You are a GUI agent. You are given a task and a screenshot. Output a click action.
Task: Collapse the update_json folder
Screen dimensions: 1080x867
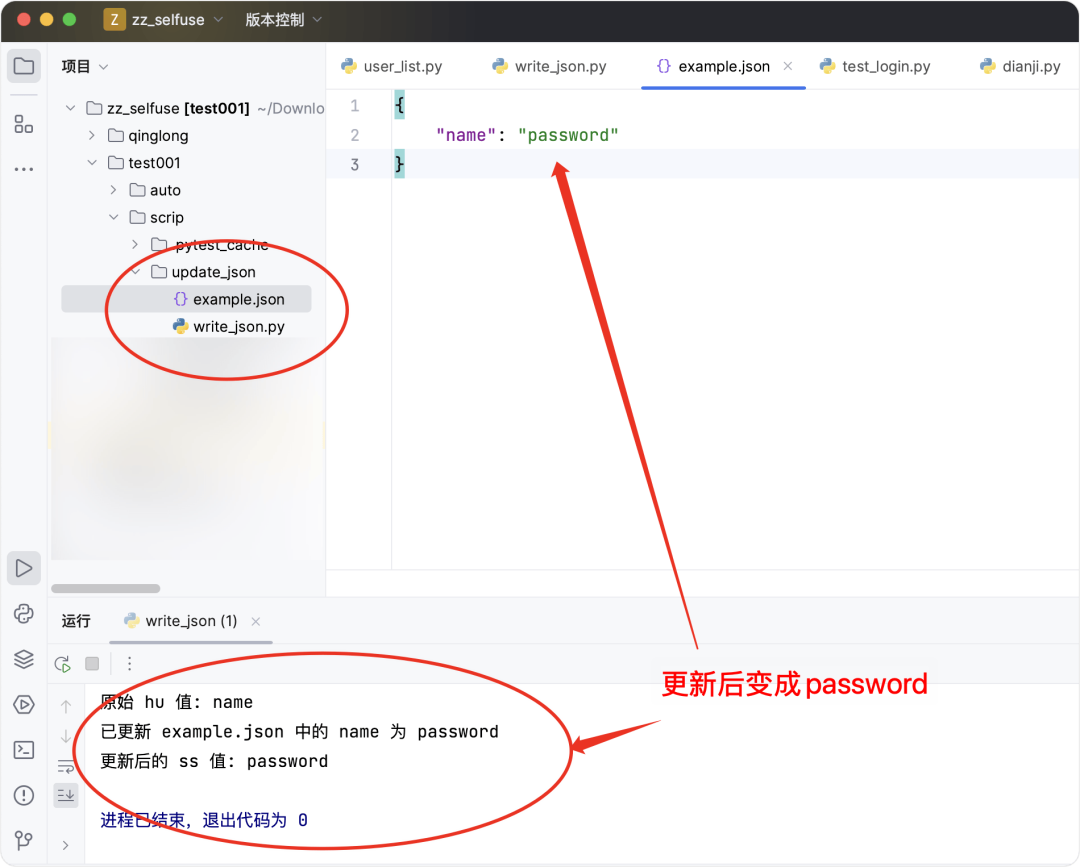pos(136,271)
